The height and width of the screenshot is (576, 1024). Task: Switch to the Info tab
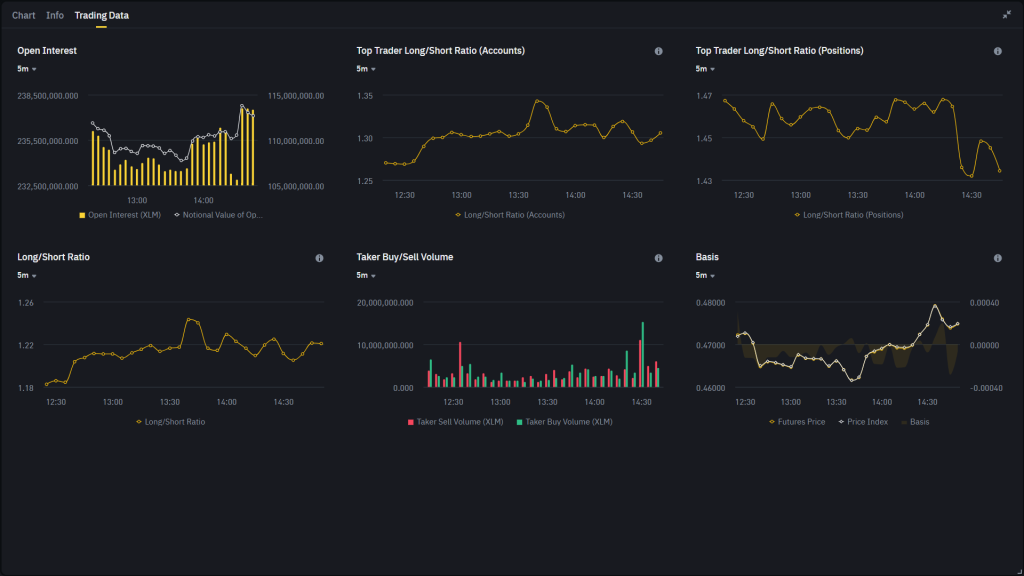coord(54,14)
